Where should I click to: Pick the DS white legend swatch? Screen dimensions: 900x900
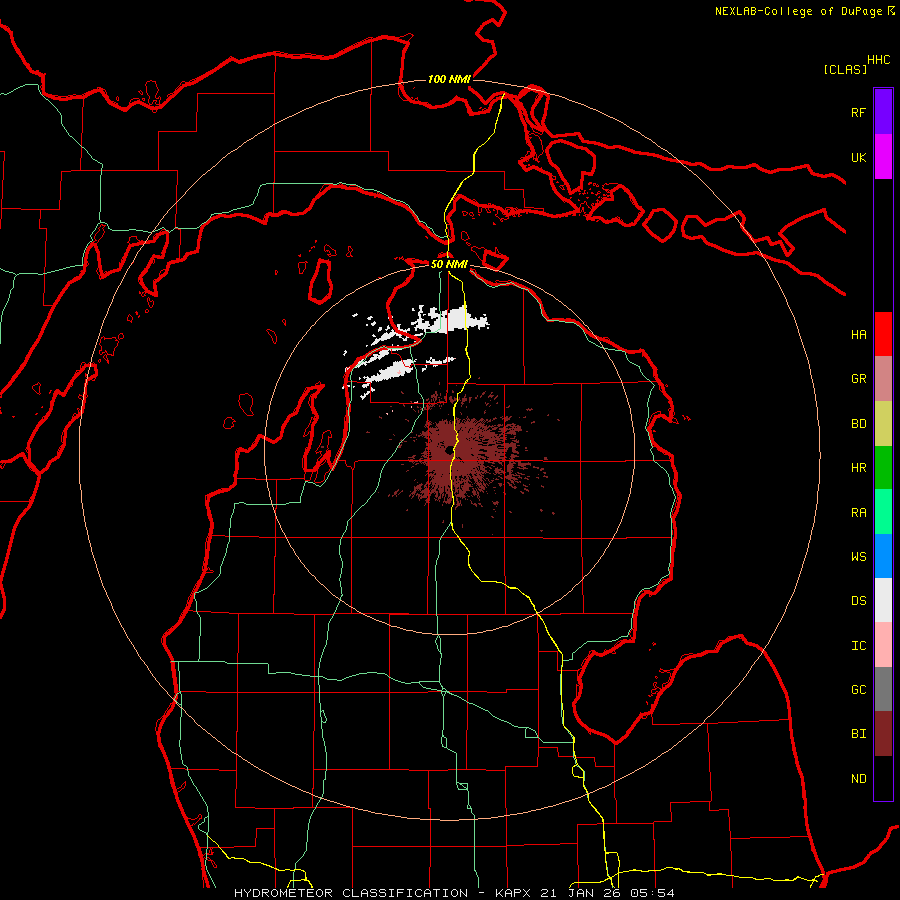tap(883, 600)
